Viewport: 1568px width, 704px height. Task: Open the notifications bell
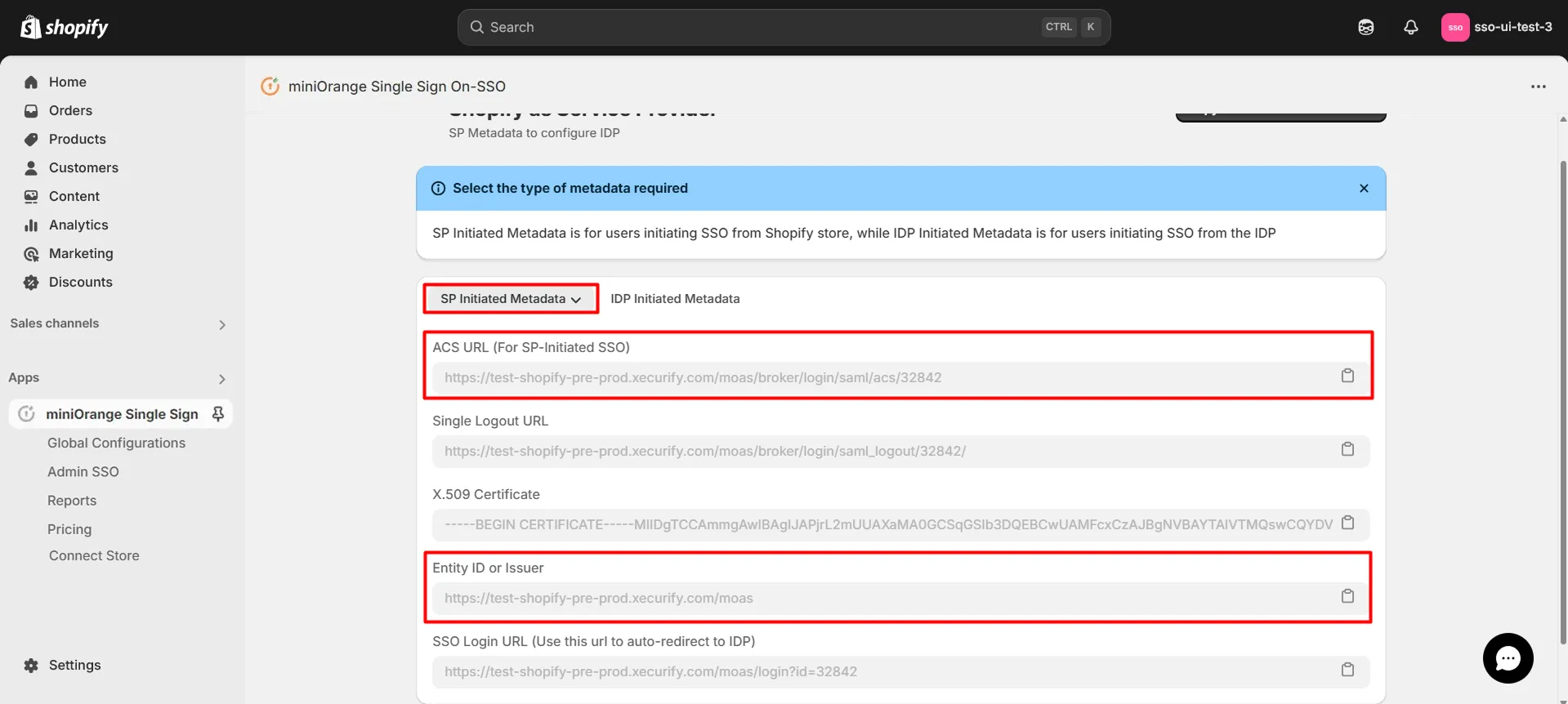(x=1411, y=27)
